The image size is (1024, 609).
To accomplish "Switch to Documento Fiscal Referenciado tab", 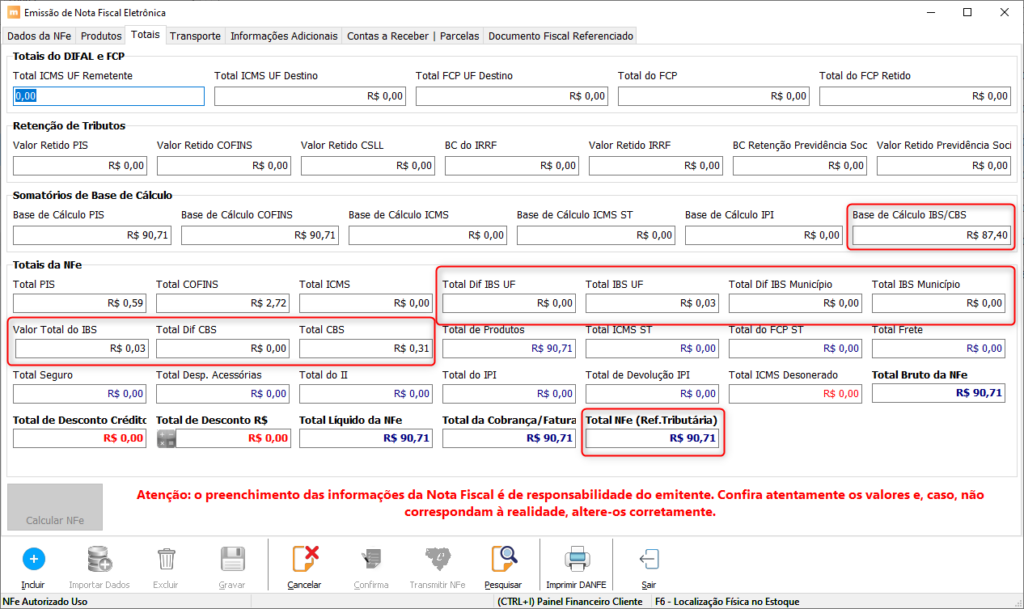I will pos(560,35).
